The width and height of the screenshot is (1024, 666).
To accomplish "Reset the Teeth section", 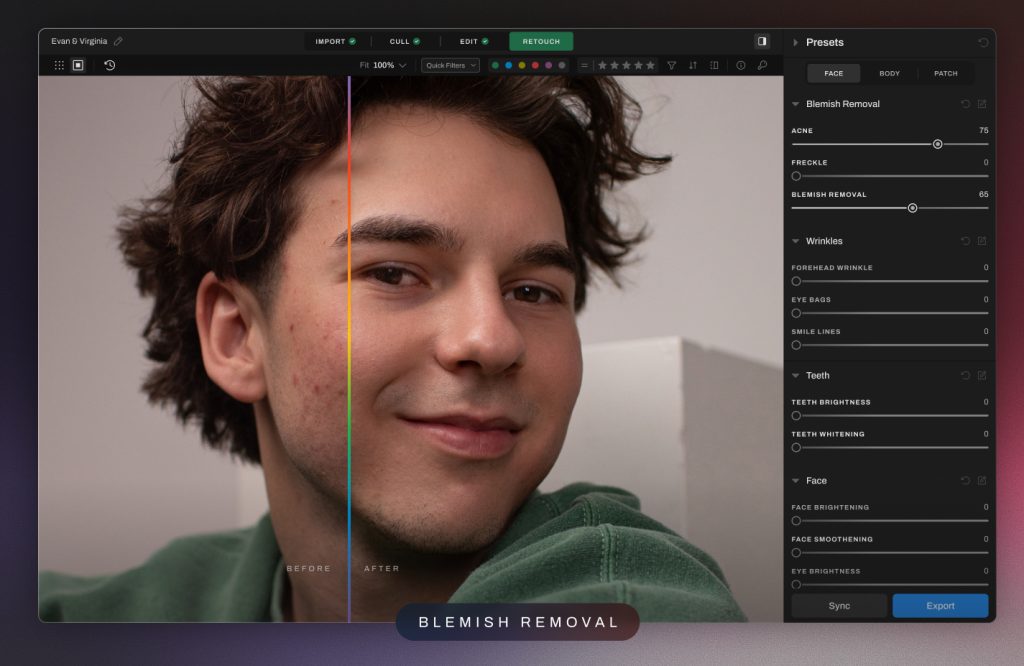I will point(965,375).
